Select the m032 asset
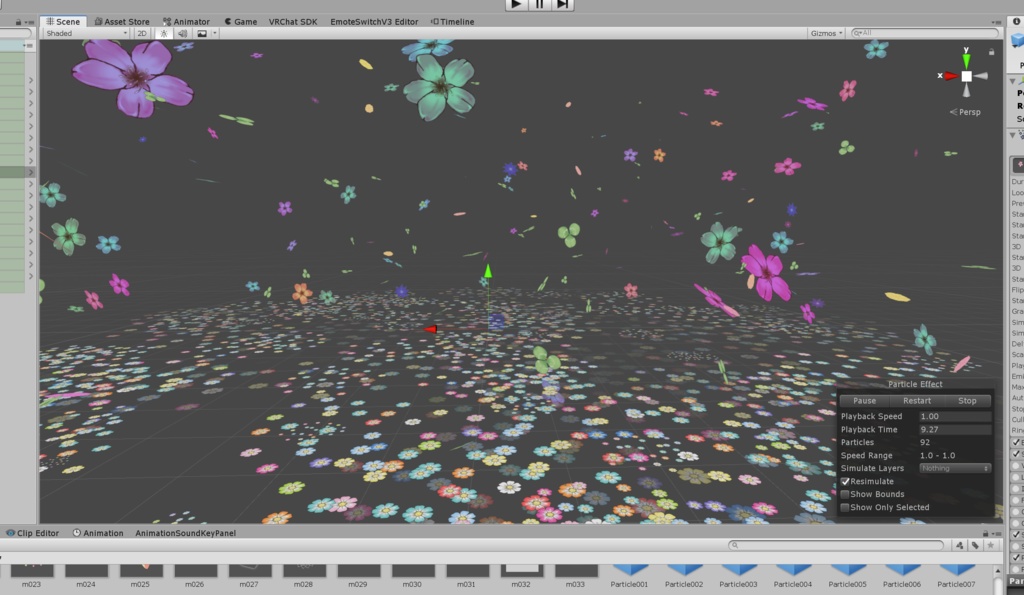 520,576
